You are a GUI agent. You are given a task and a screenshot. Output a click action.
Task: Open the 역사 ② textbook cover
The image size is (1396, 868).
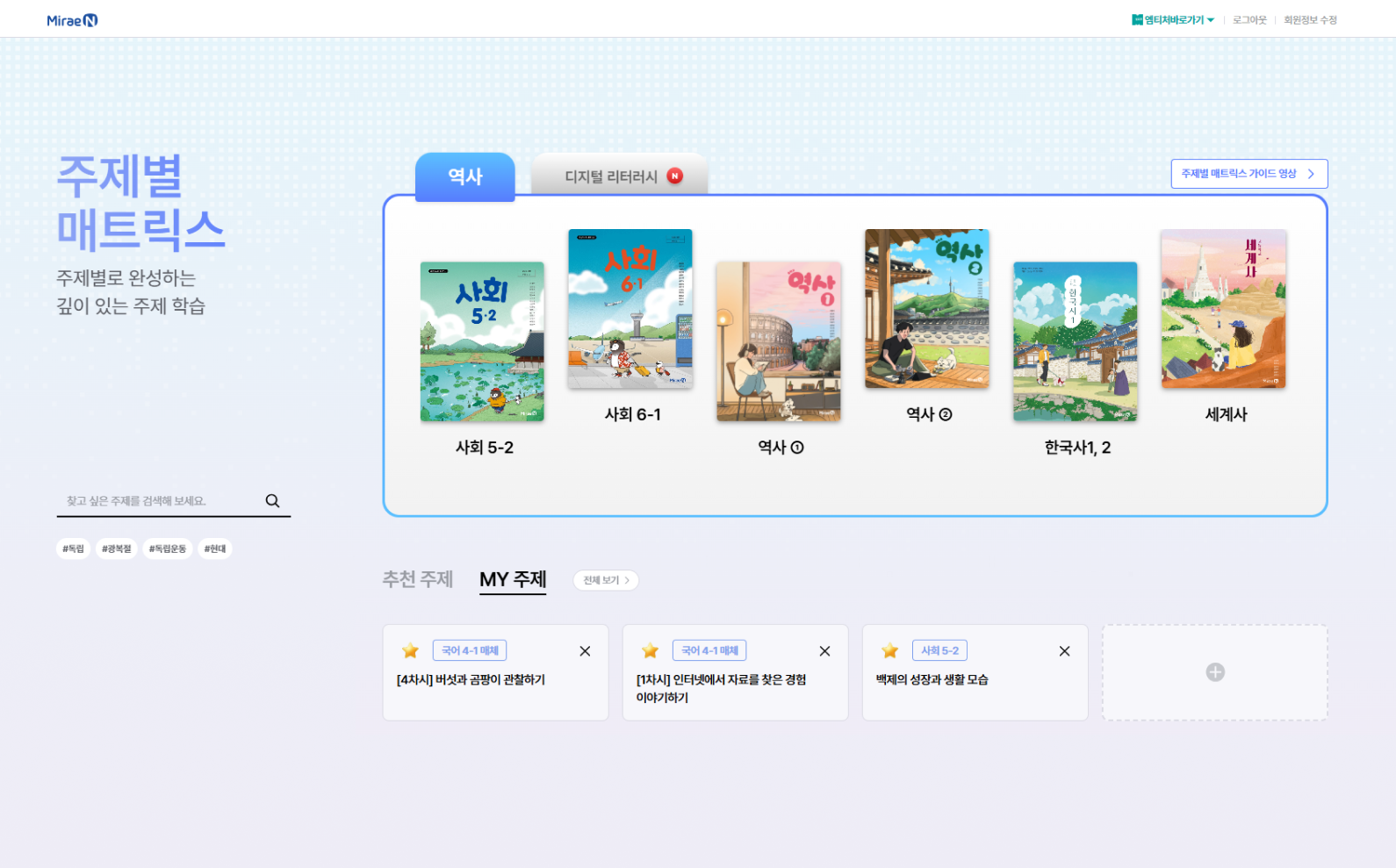coord(926,309)
